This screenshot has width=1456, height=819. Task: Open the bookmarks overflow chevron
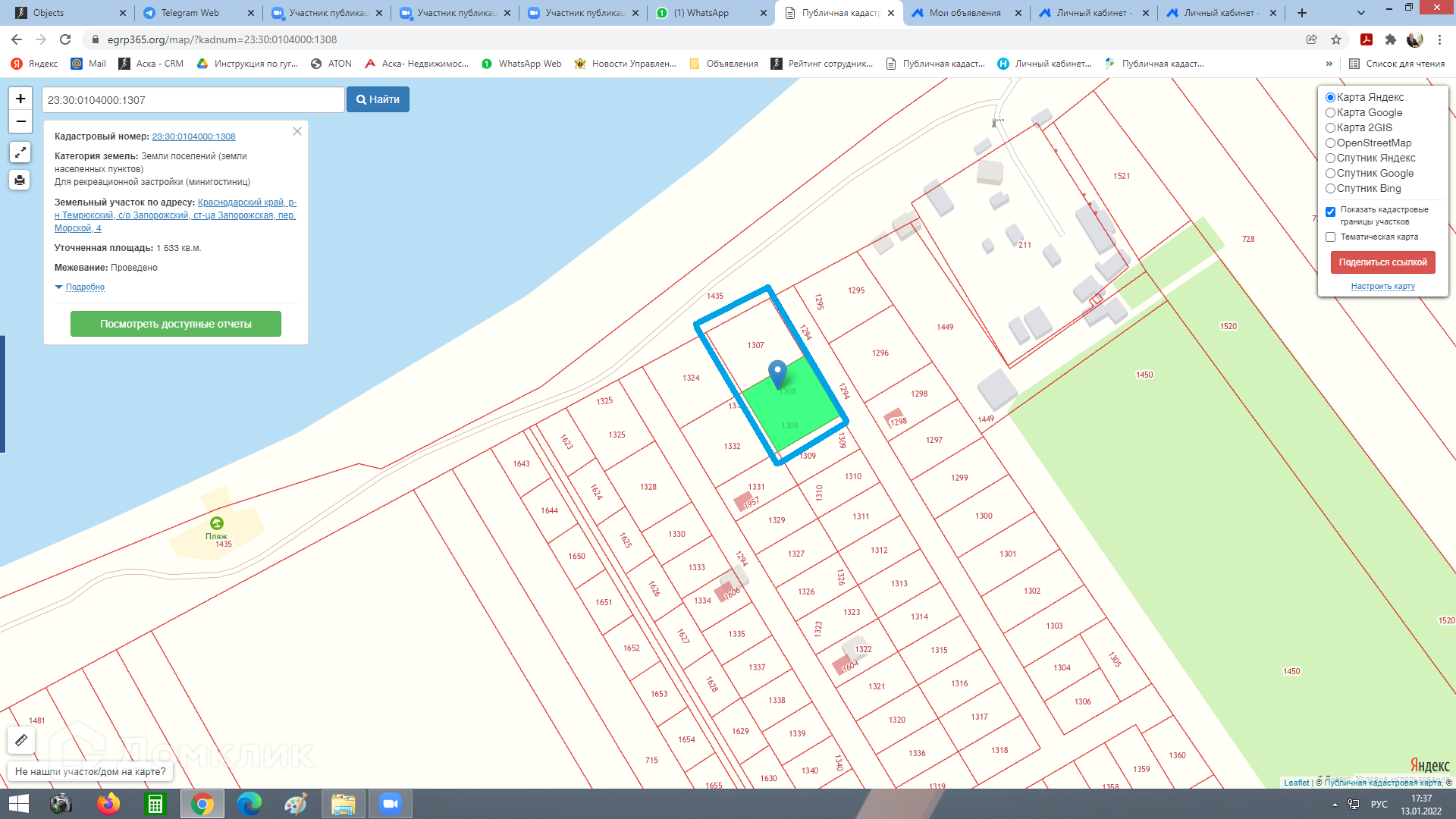1329,64
